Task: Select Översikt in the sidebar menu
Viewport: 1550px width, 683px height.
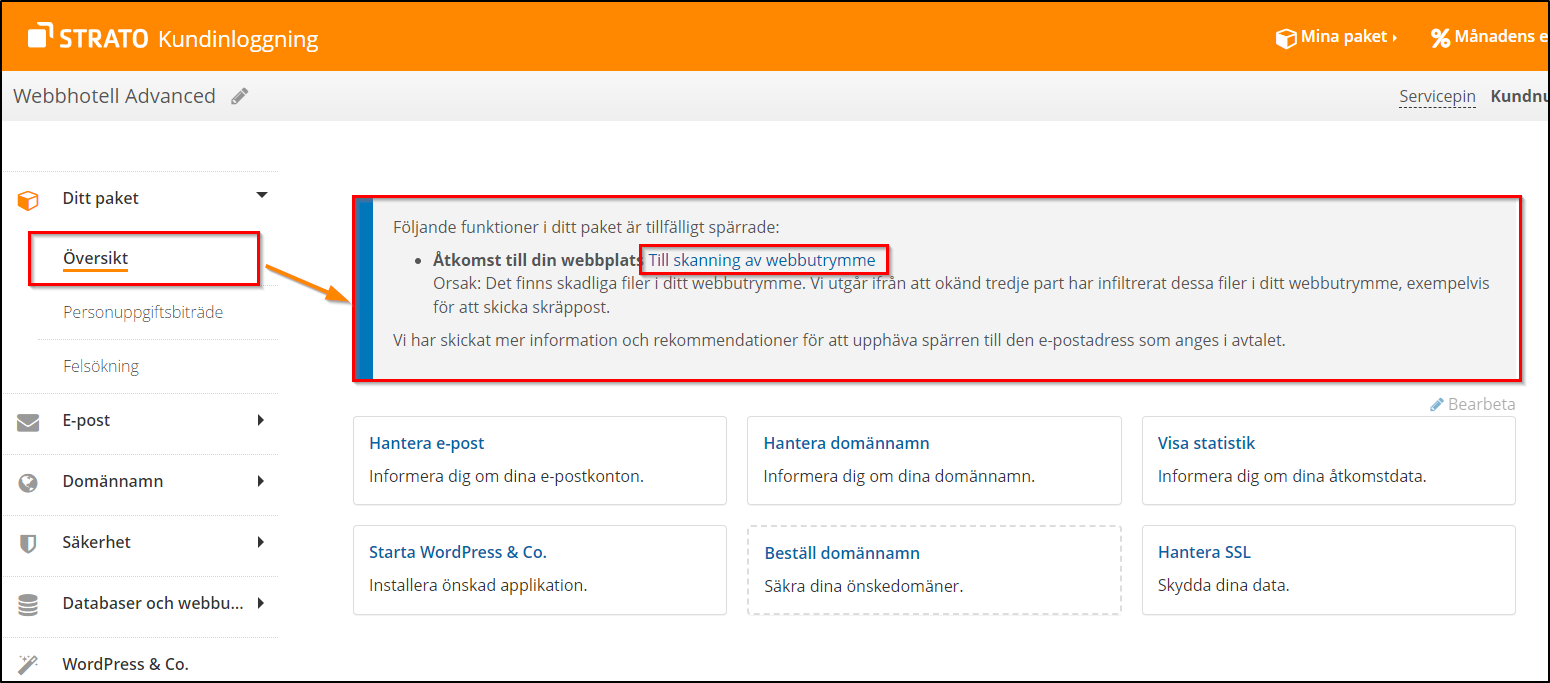Action: tap(96, 258)
